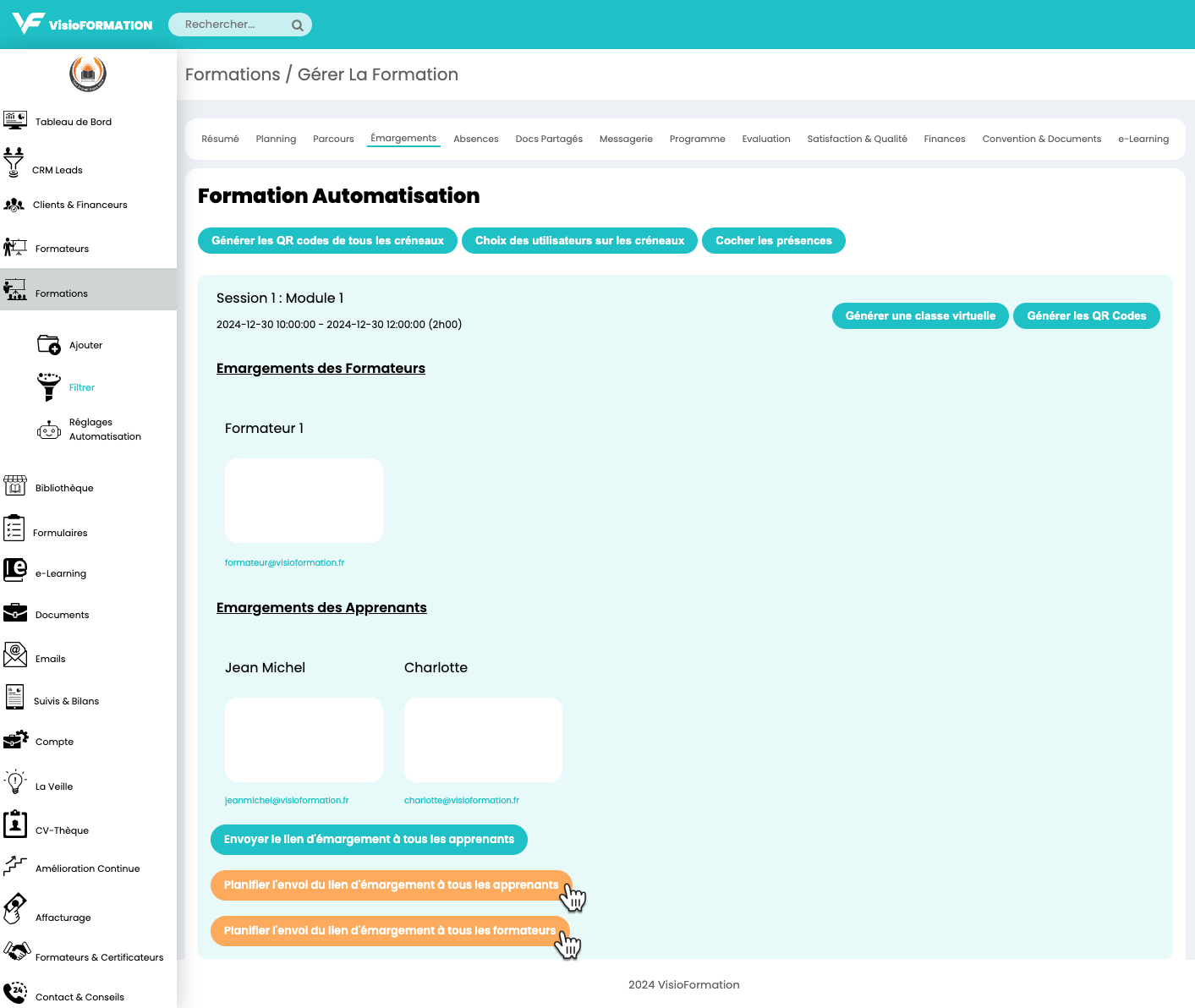Screen dimensions: 1195x1008
Task: Click Générer une classe virtuelle
Action: [920, 315]
